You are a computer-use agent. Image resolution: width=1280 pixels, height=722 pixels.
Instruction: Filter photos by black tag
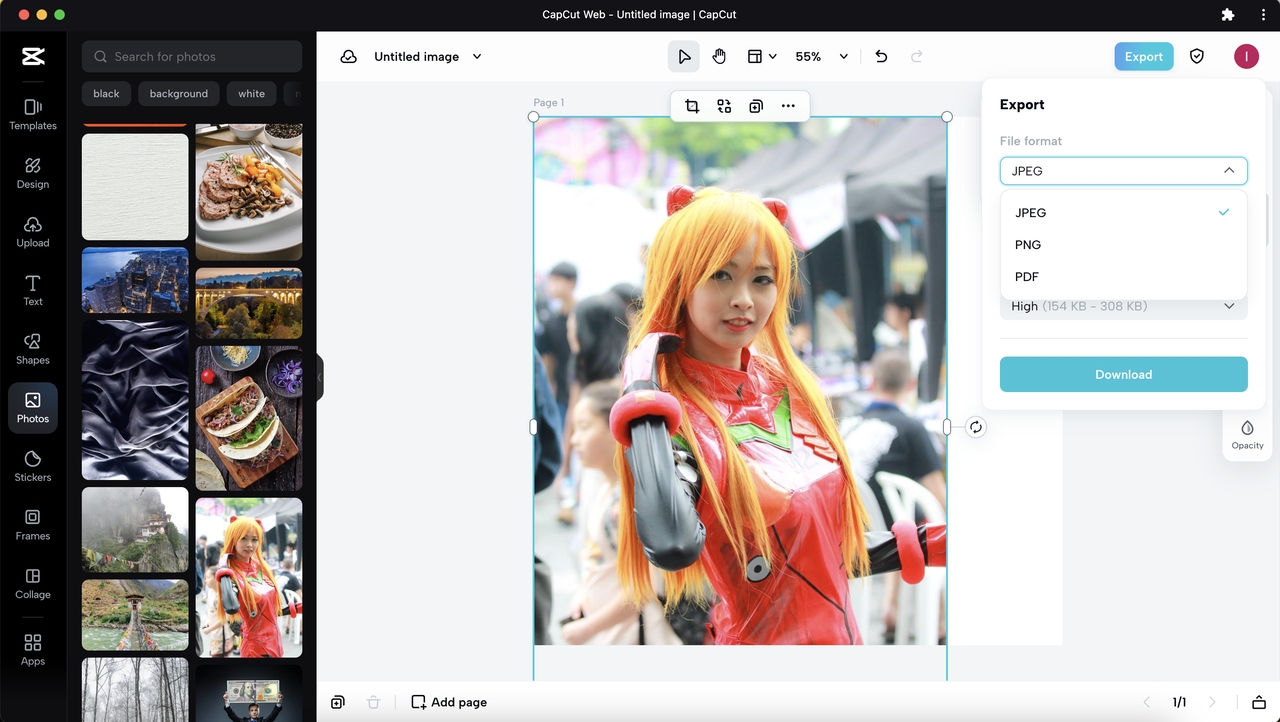106,94
